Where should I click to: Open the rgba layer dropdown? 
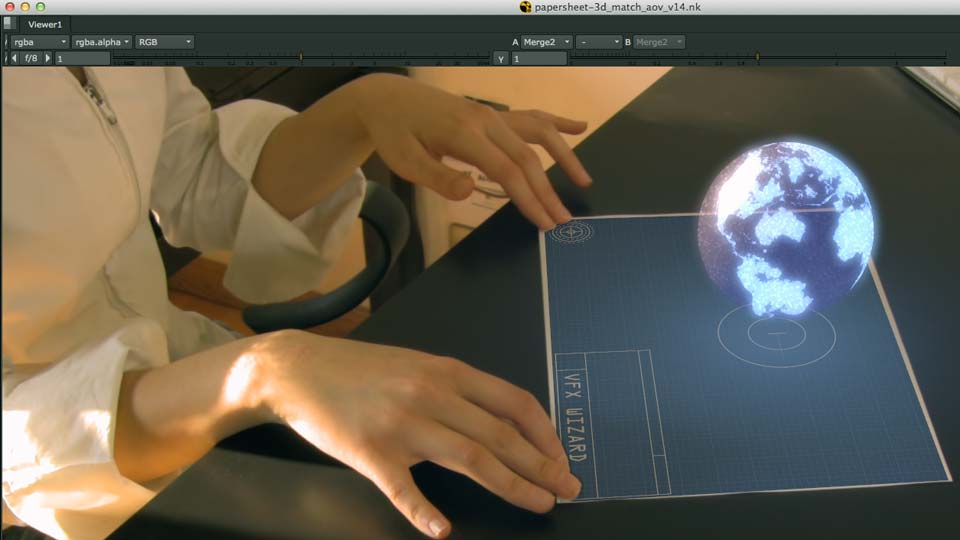[39, 42]
